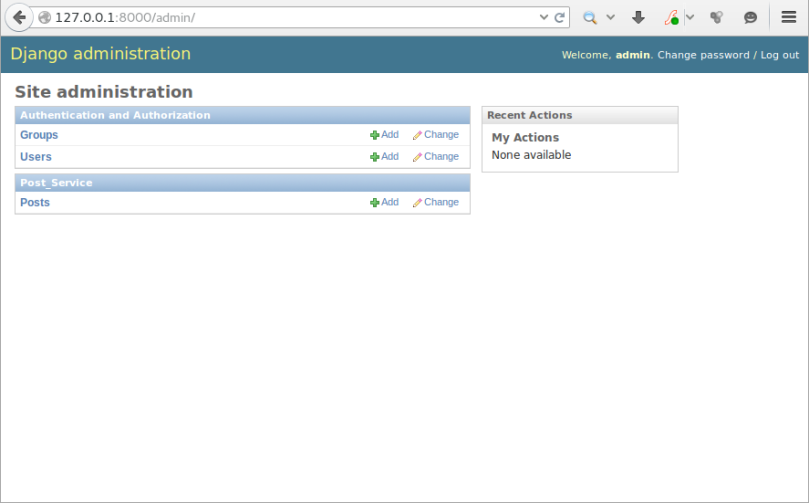
Task: Click the pencil icon in the Posts row
Action: [417, 203]
